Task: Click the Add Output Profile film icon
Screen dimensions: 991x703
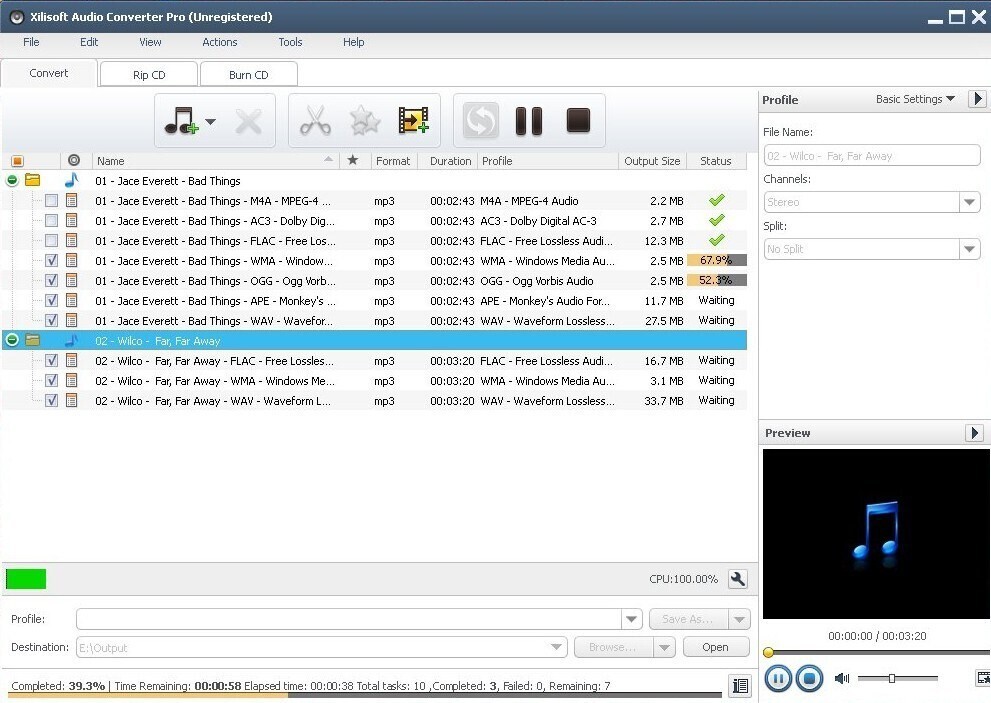Action: coord(414,121)
